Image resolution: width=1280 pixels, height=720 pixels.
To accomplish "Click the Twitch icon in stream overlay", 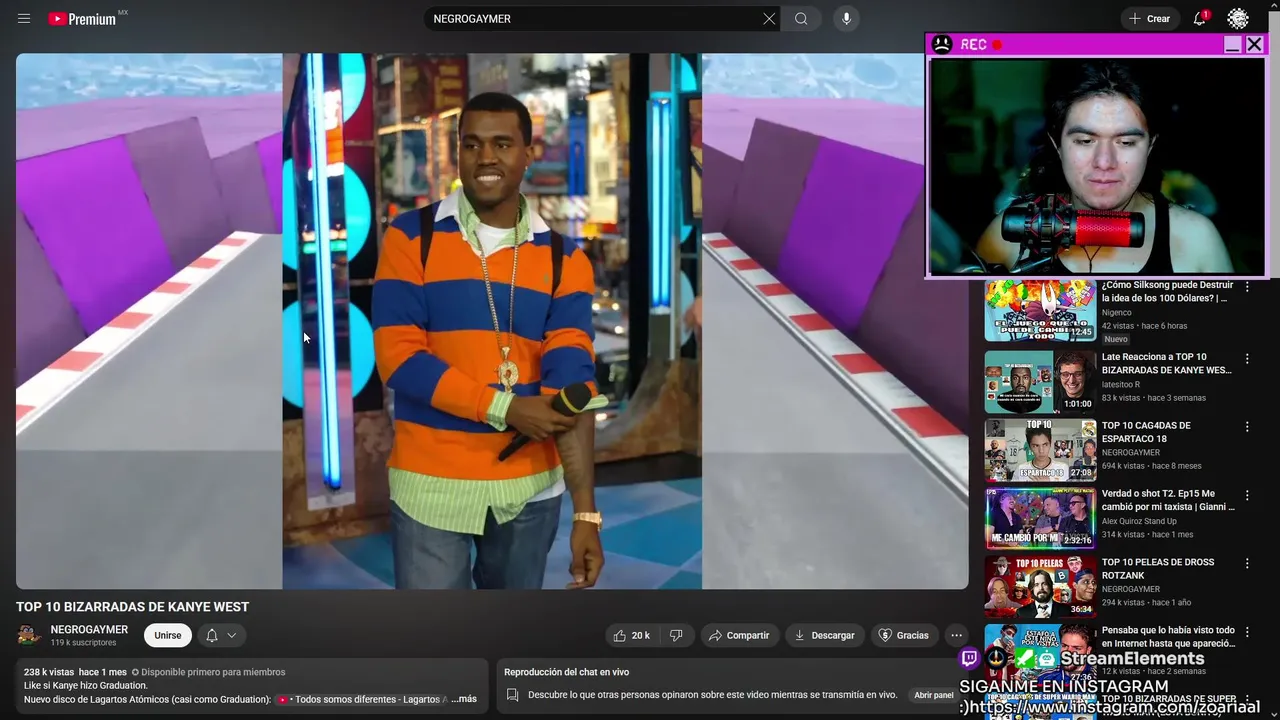I will [x=969, y=658].
